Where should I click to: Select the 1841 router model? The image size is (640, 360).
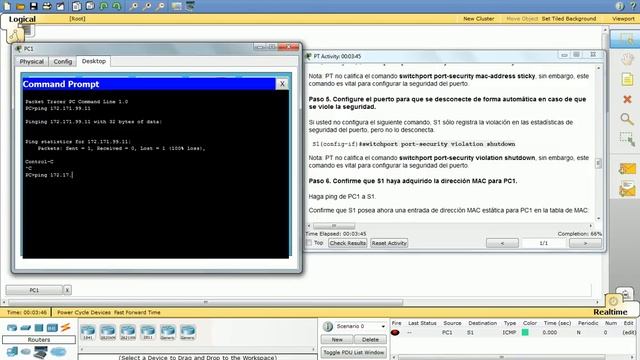click(88, 332)
